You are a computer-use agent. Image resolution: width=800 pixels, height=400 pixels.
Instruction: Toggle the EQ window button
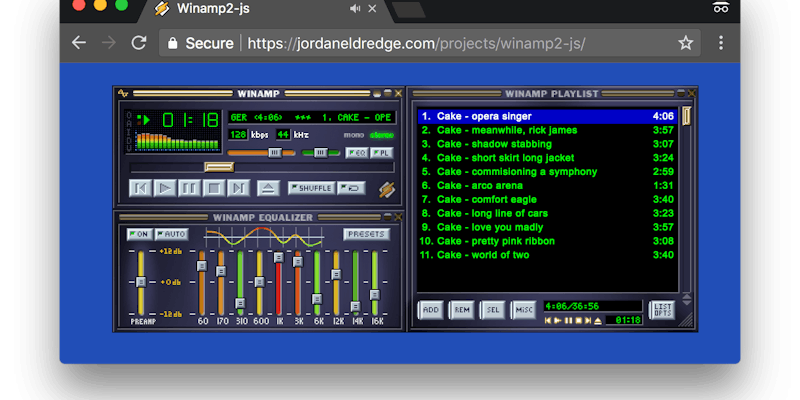click(x=357, y=153)
